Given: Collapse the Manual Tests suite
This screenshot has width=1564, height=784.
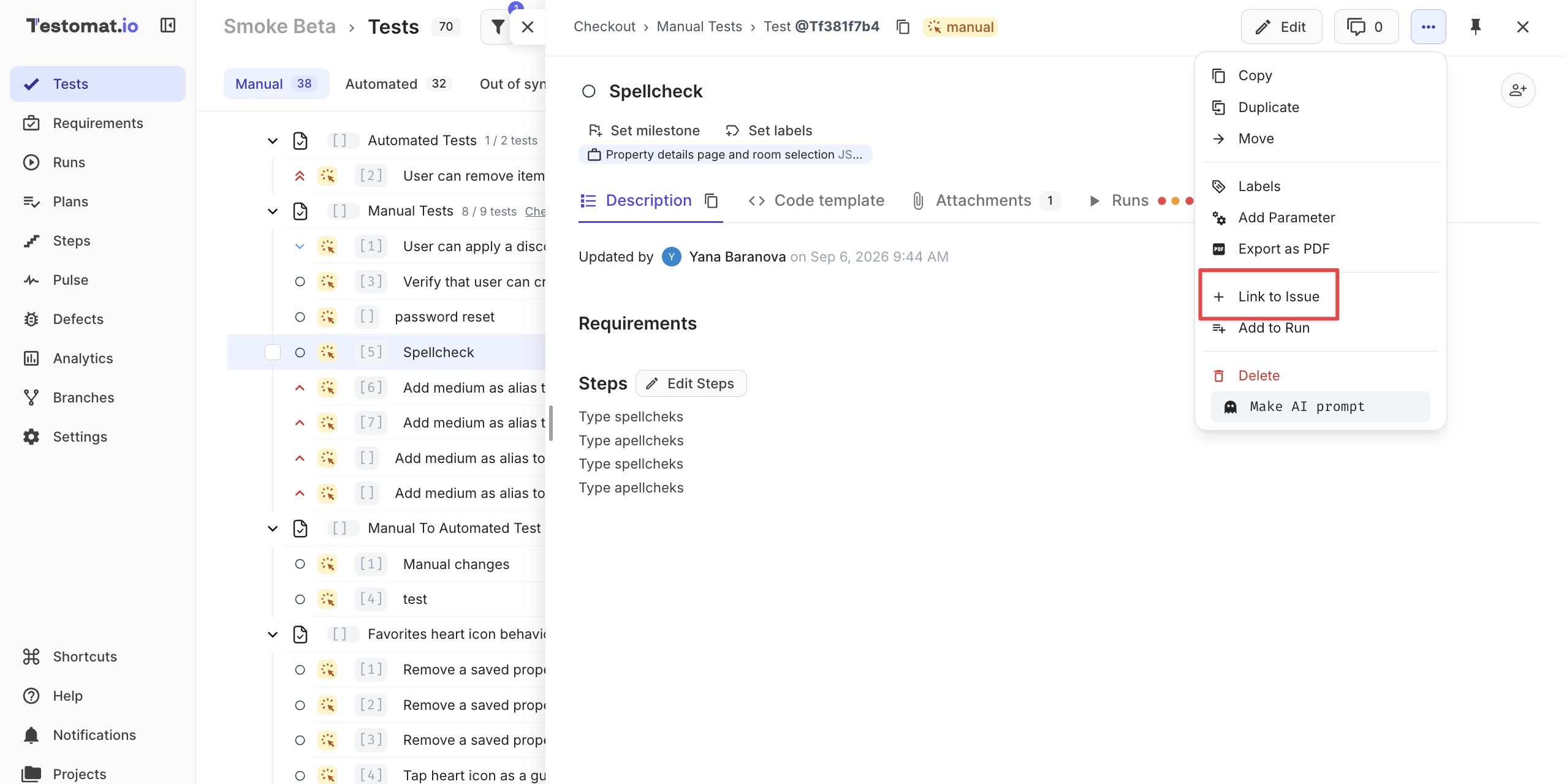Looking at the screenshot, I should point(273,211).
